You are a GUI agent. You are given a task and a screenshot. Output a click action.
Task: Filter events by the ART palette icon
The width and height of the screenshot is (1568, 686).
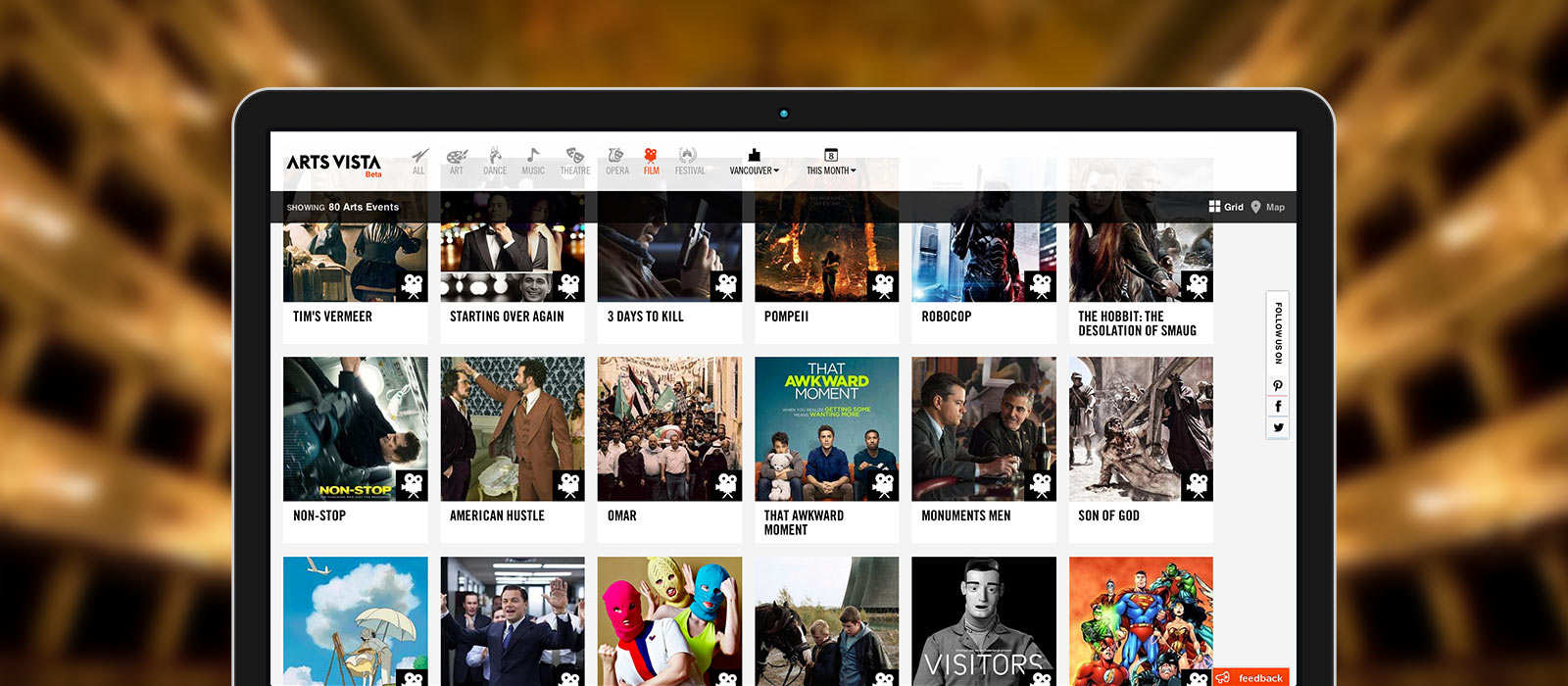pos(457,162)
